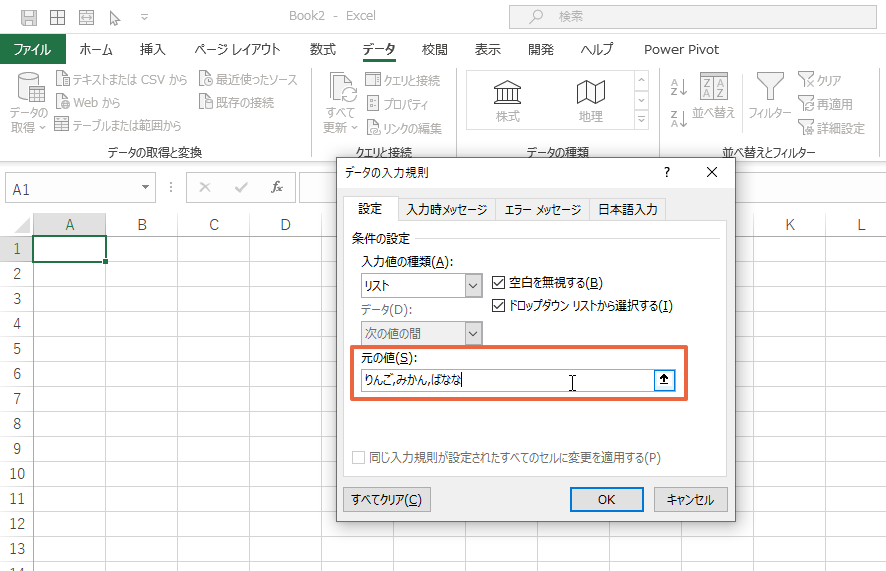This screenshot has height=571, width=886.
Task: Click the fx insert function icon
Action: click(277, 188)
